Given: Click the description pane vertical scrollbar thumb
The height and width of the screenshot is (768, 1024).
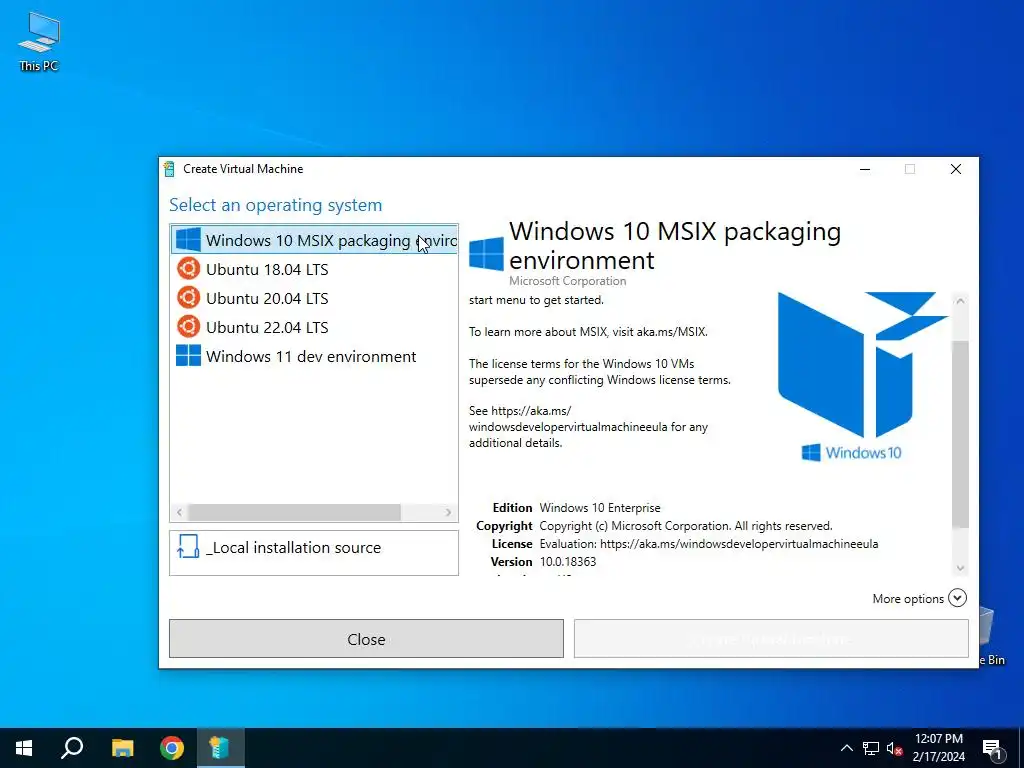Looking at the screenshot, I should point(960,434).
